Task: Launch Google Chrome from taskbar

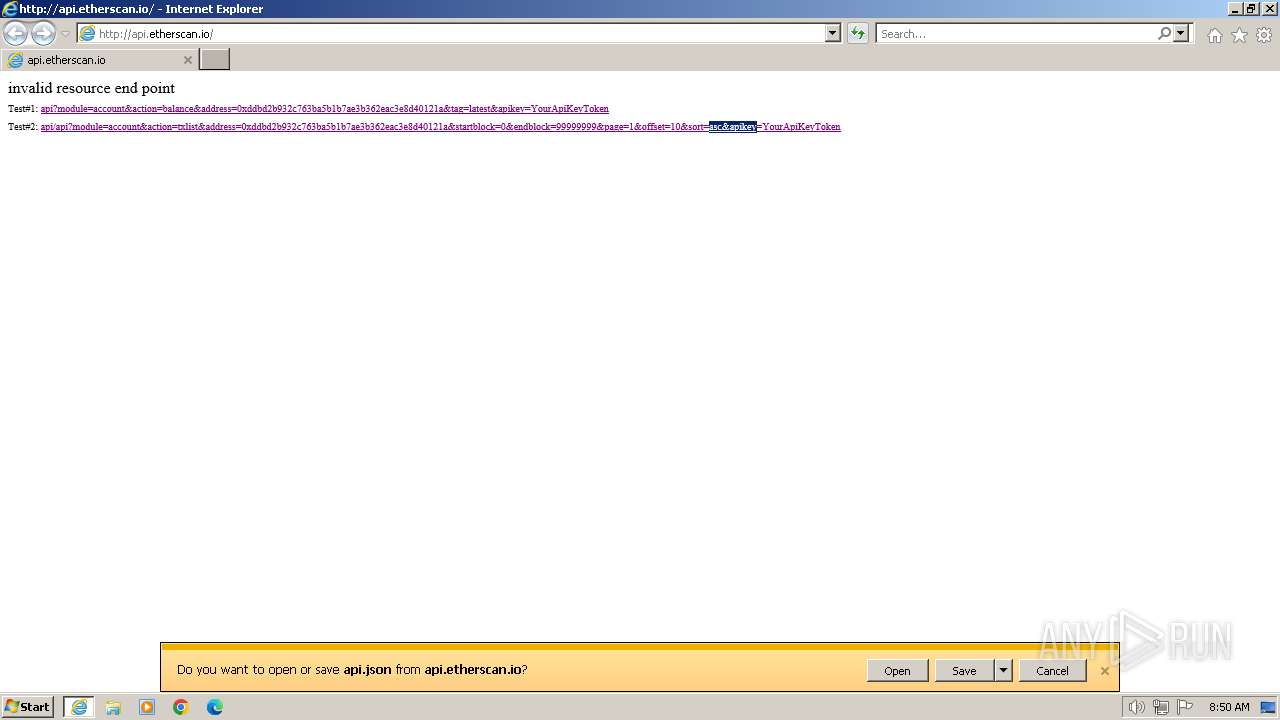Action: [x=181, y=707]
